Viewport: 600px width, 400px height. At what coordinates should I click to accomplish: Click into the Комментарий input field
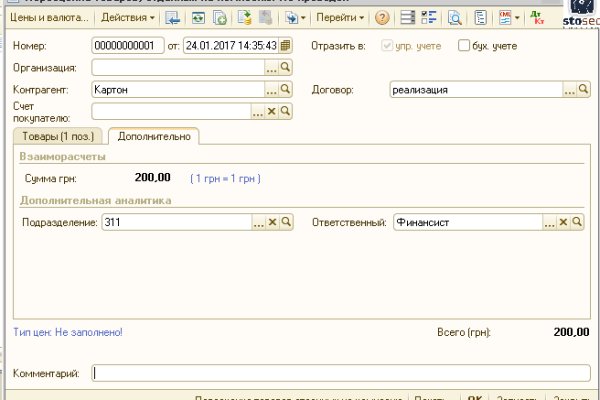(340, 373)
